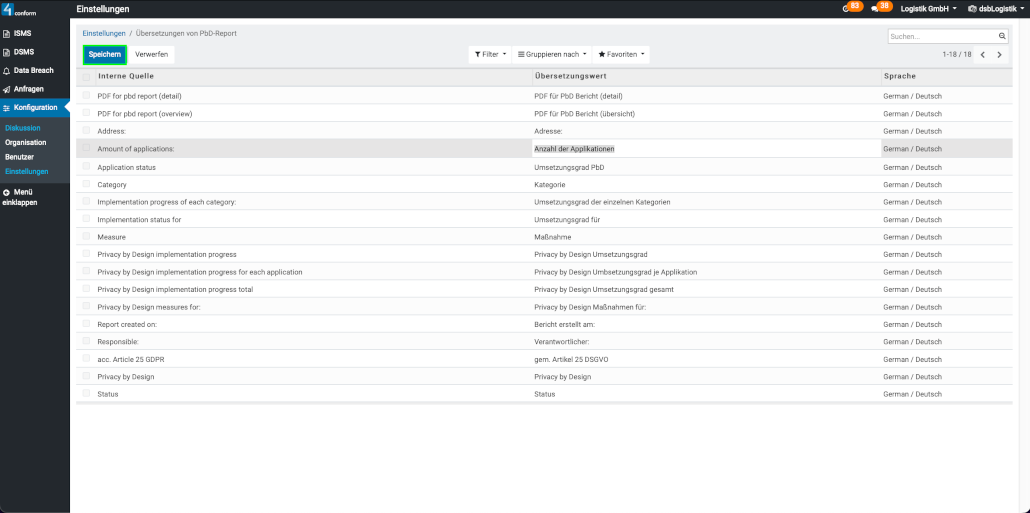The height and width of the screenshot is (513, 1030).
Task: Go to previous page arrow
Action: (982, 54)
